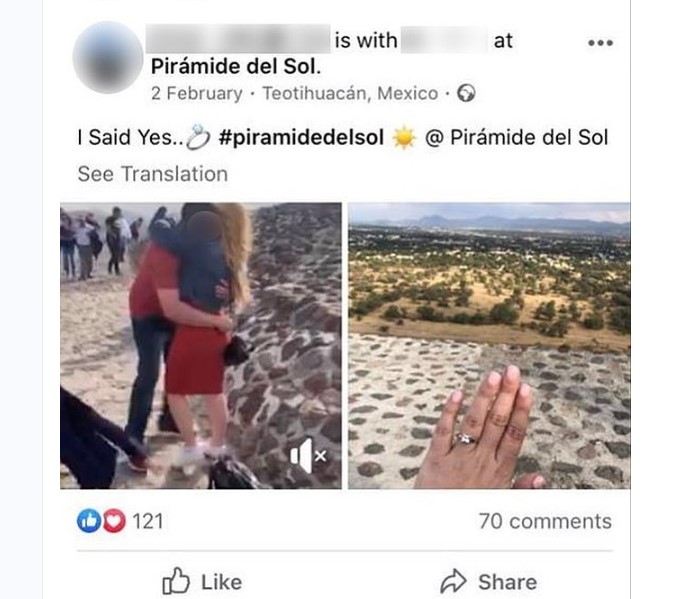The image size is (674, 599).
Task: Click the 2 February post date
Action: [x=196, y=93]
